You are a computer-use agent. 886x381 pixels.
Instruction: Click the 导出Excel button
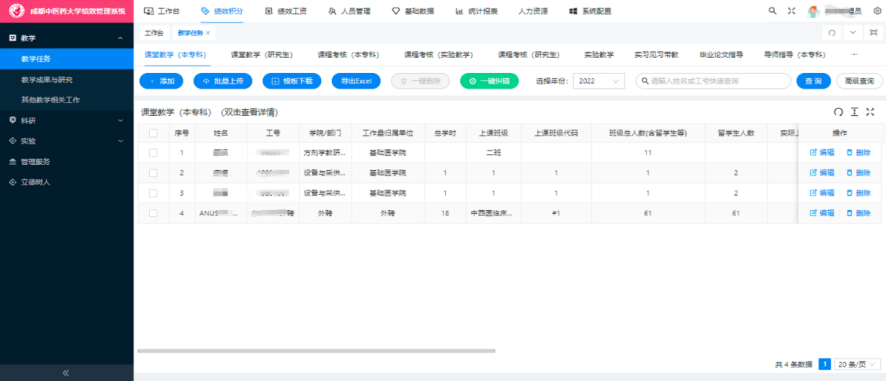[x=356, y=81]
